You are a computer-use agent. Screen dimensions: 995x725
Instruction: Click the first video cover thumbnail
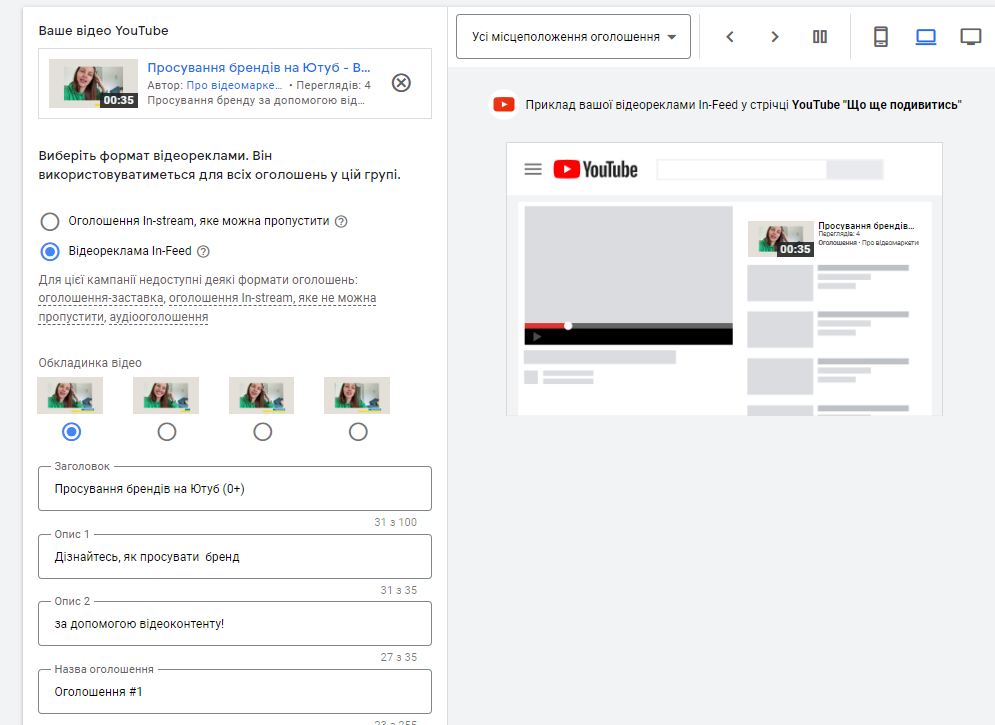[70, 395]
